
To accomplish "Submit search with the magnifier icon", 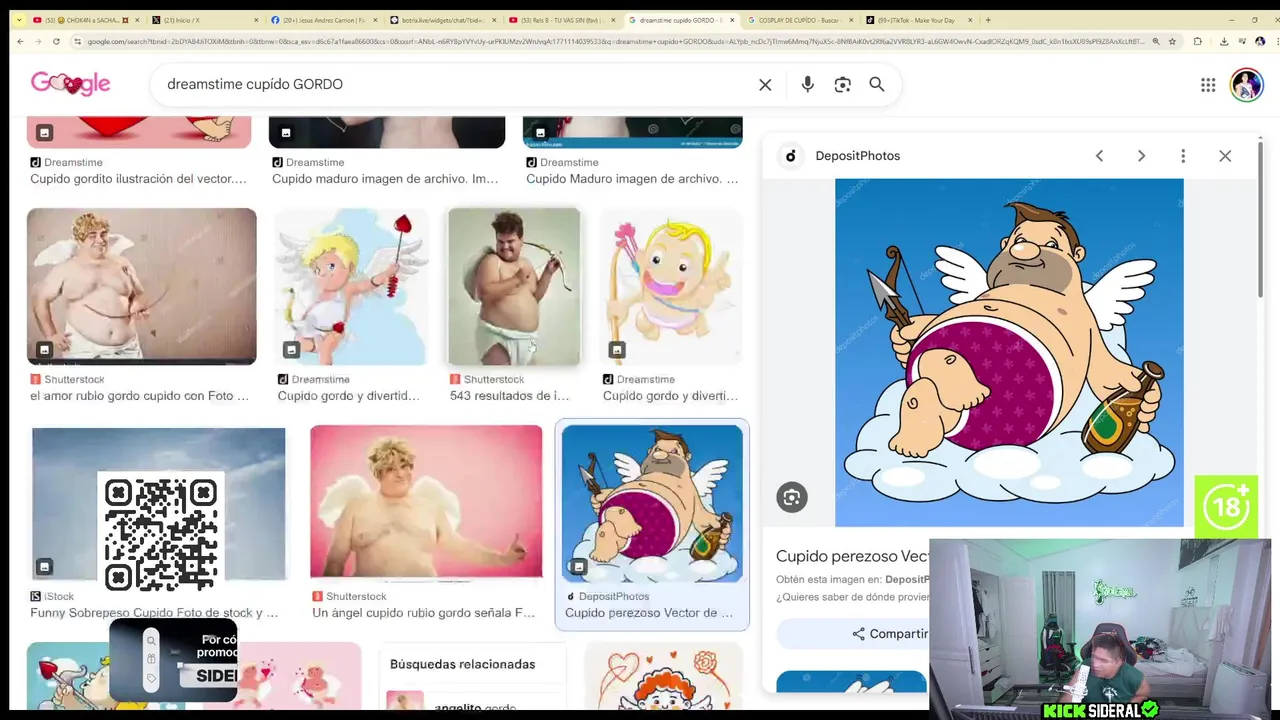I will coord(876,85).
